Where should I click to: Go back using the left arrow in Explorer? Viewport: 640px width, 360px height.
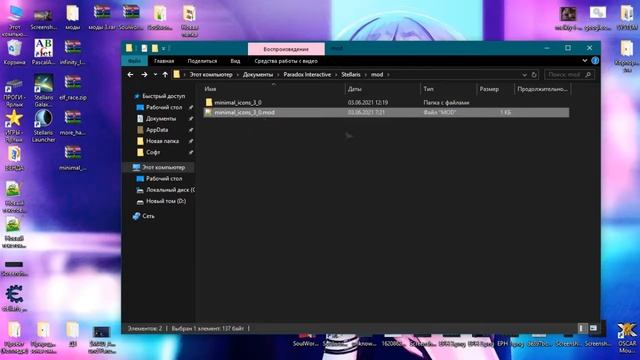click(130, 75)
